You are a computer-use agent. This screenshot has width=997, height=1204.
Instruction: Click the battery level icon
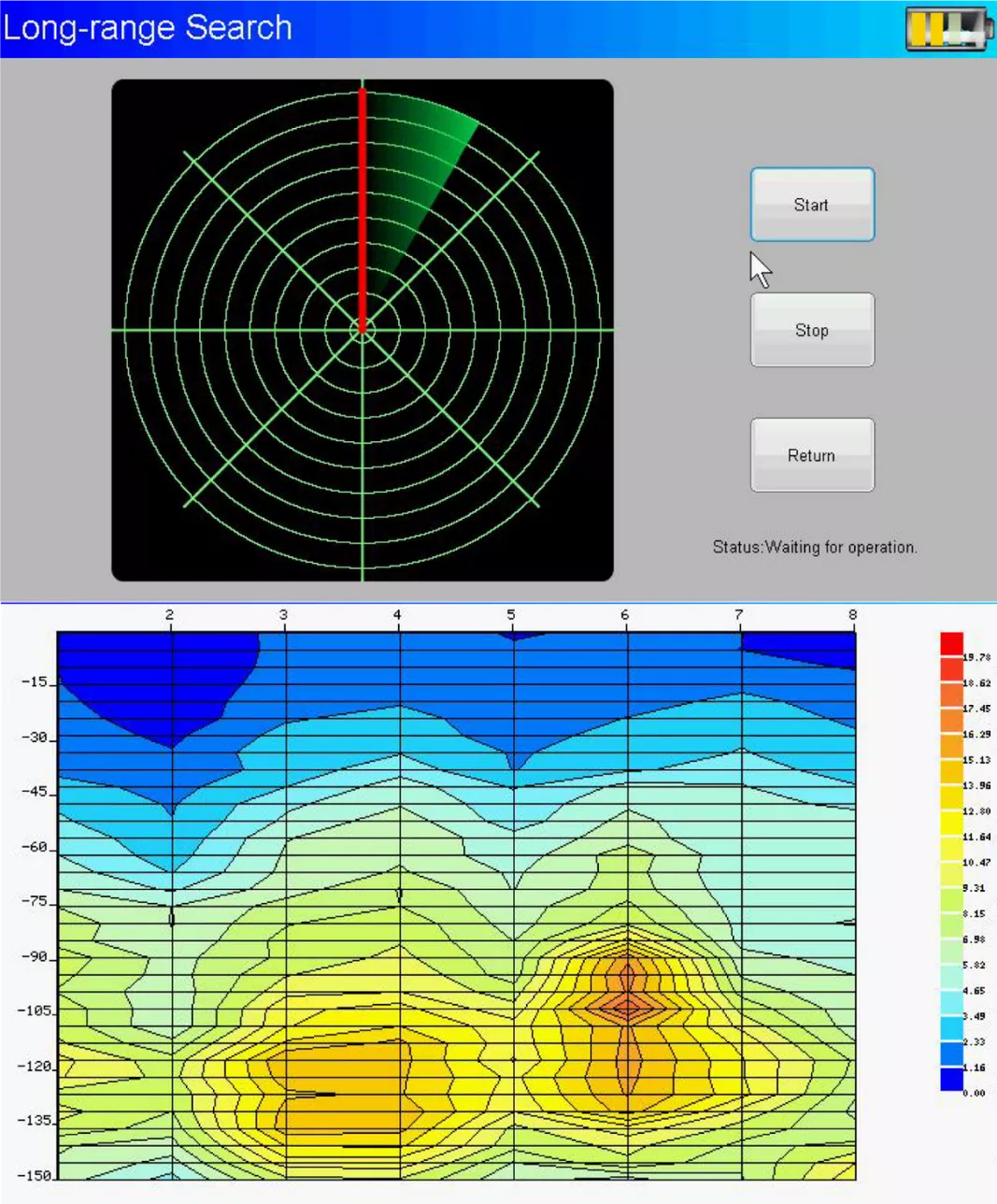(947, 28)
